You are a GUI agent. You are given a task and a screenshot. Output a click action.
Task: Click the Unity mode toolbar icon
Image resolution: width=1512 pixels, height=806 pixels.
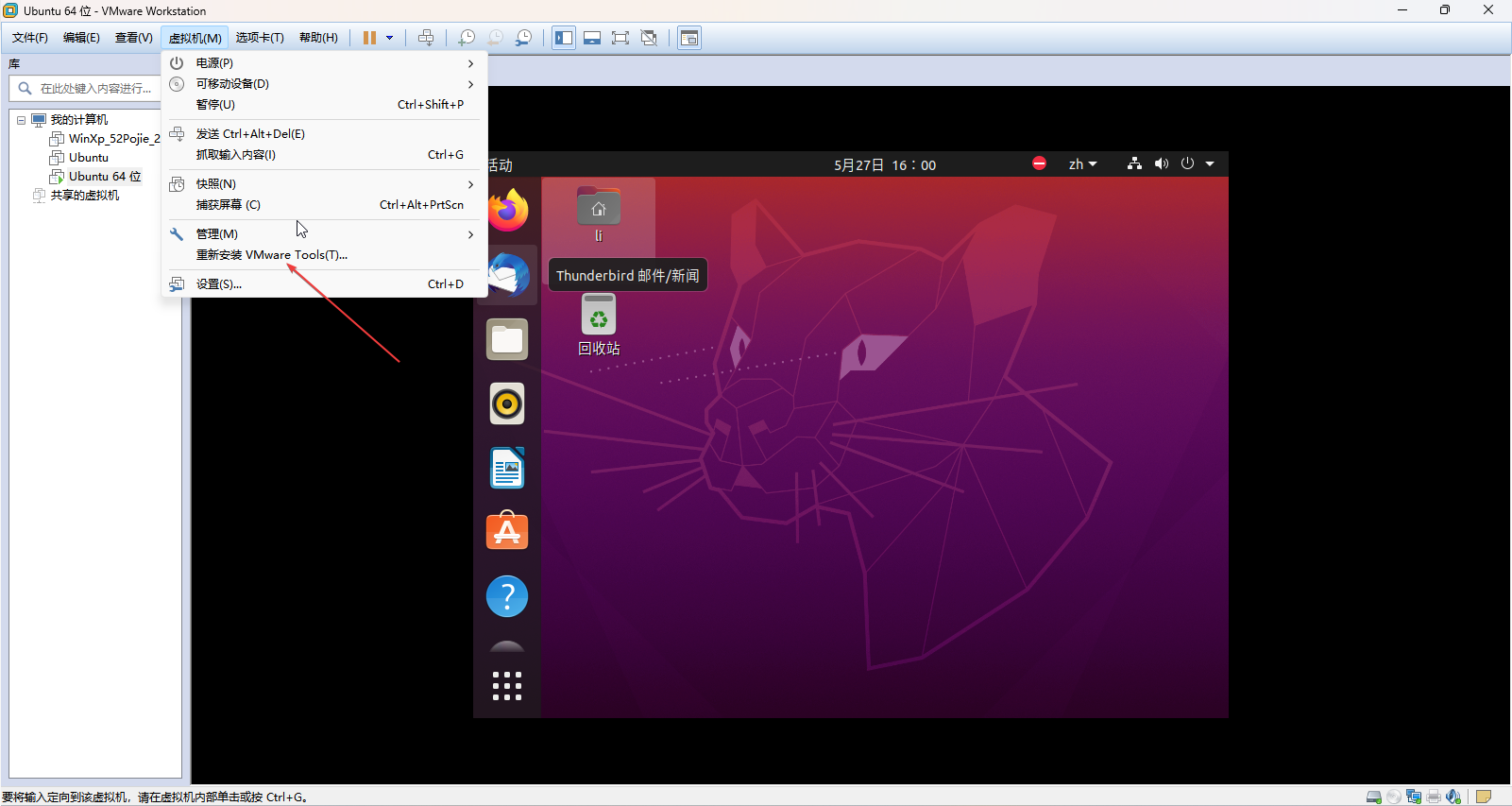[649, 38]
